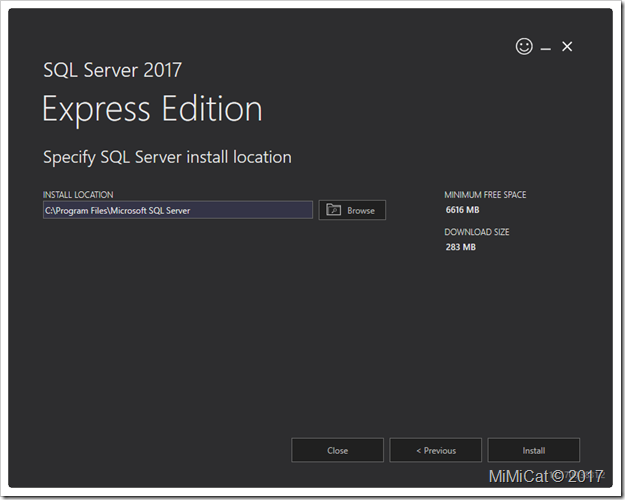Select the 6616 MB minimum free space value
The width and height of the screenshot is (625, 500).
462,210
